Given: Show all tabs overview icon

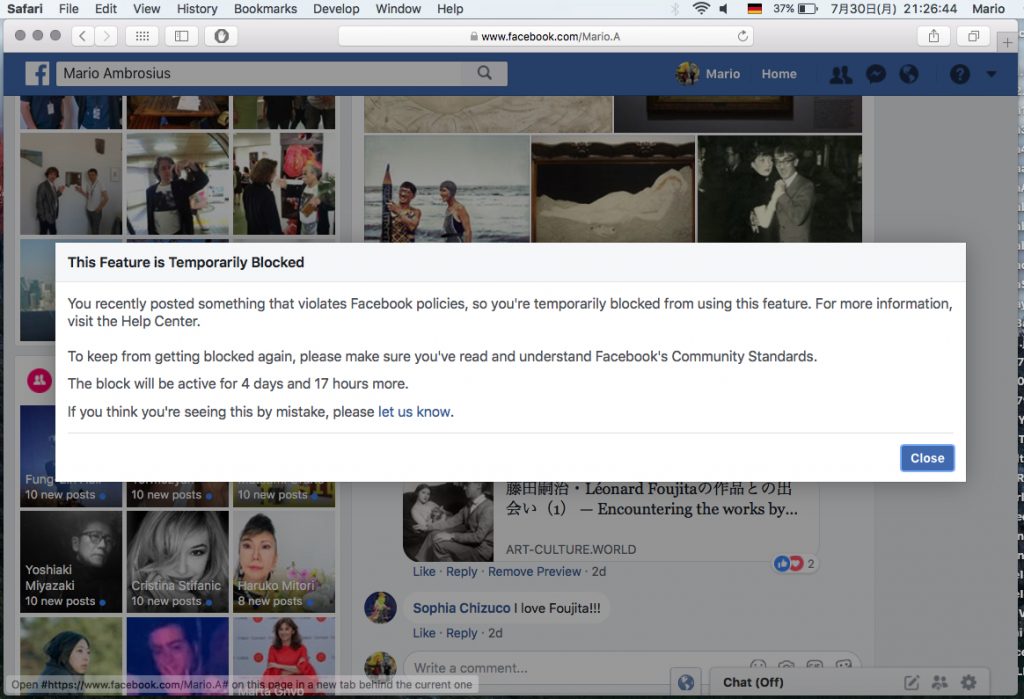Looking at the screenshot, I should coord(973,36).
